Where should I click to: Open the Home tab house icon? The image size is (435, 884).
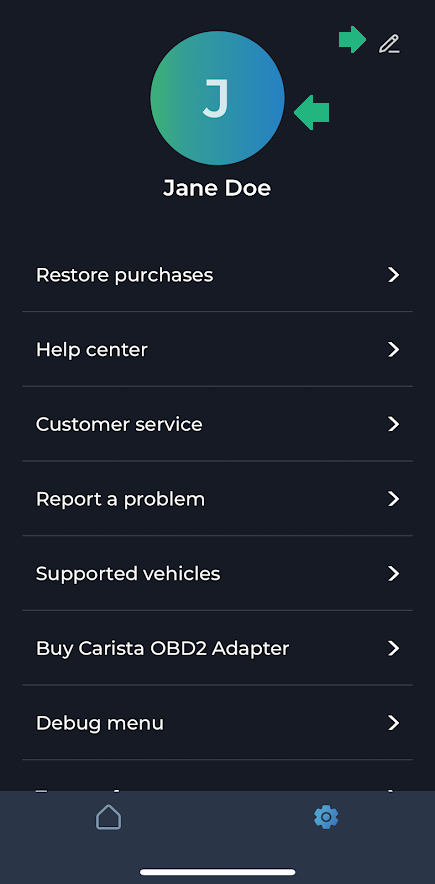(x=109, y=817)
